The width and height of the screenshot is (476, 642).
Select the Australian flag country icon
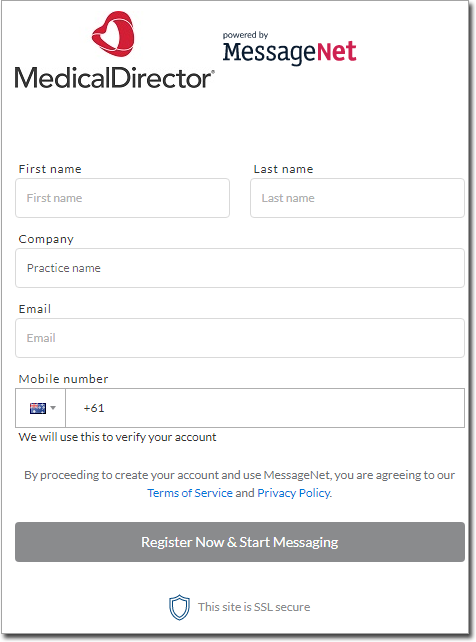pos(38,408)
